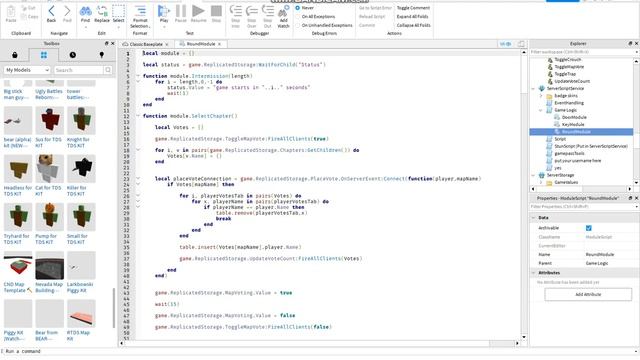Click the Toolbox search field

(78, 70)
